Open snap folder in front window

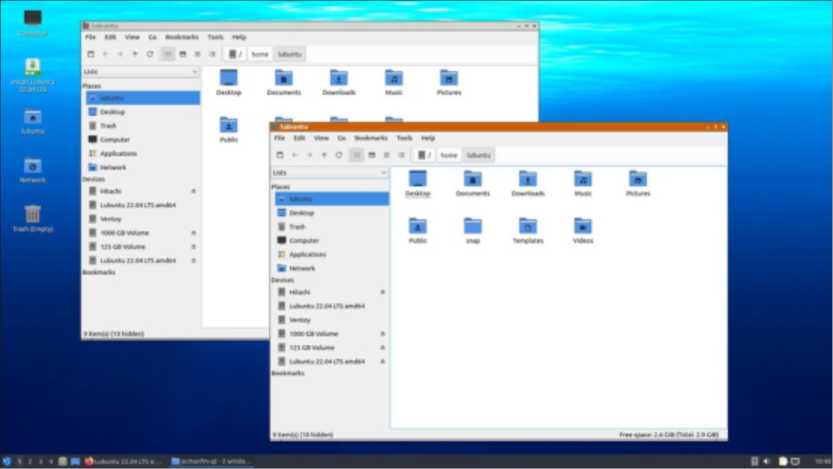click(472, 231)
